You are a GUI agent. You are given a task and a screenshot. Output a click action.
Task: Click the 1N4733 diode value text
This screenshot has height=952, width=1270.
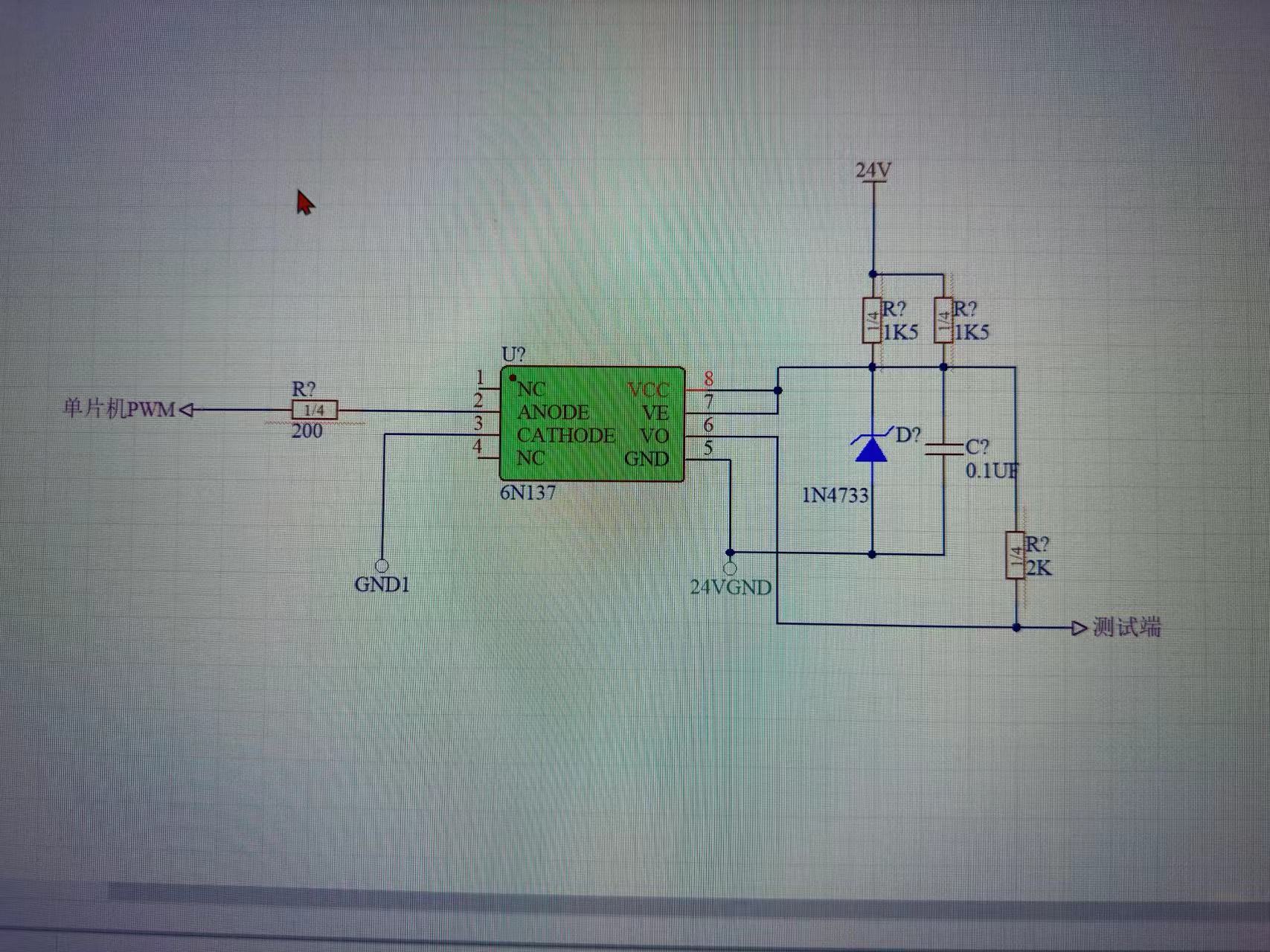[x=836, y=495]
